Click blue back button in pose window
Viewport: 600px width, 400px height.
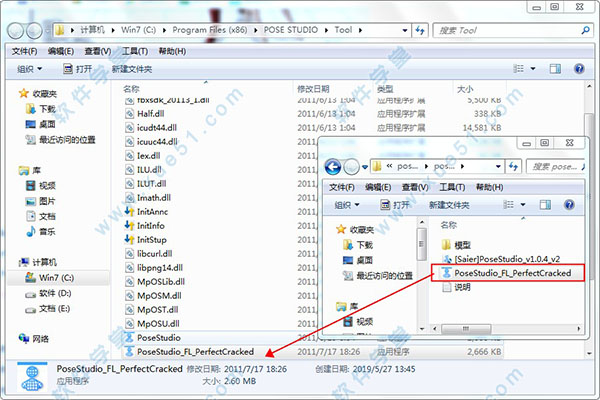[333, 167]
